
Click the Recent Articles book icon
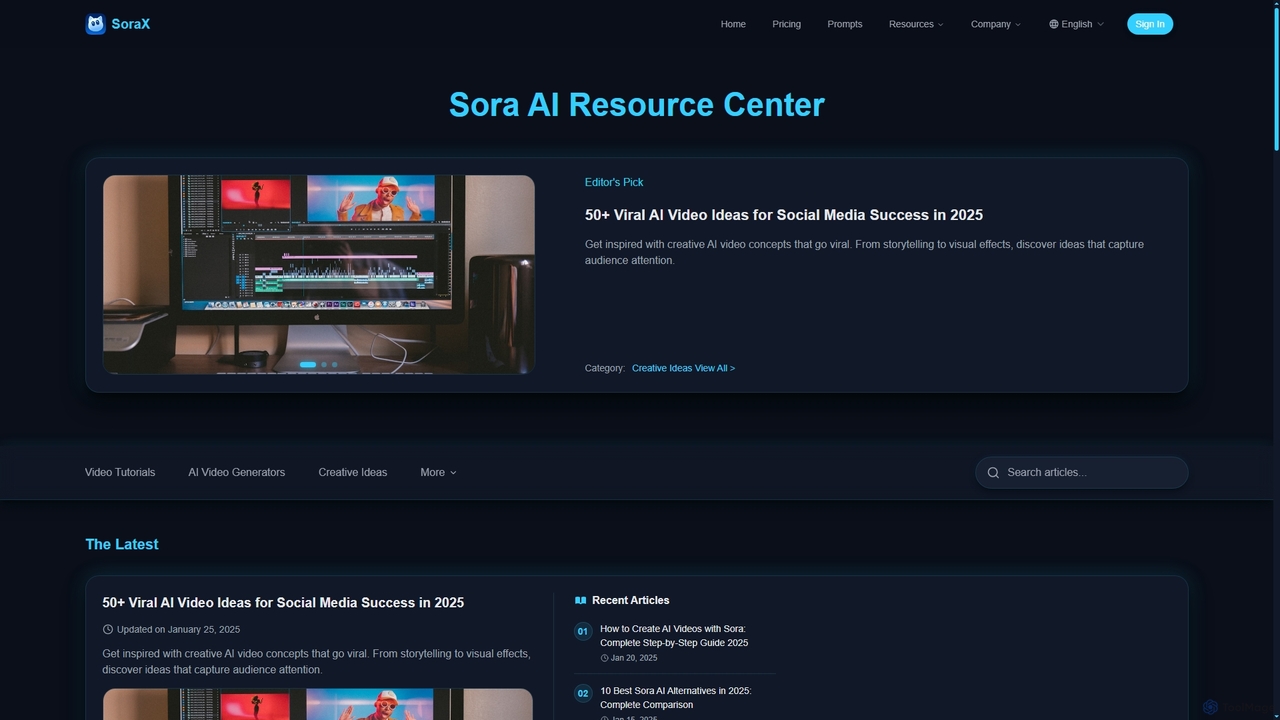click(580, 600)
